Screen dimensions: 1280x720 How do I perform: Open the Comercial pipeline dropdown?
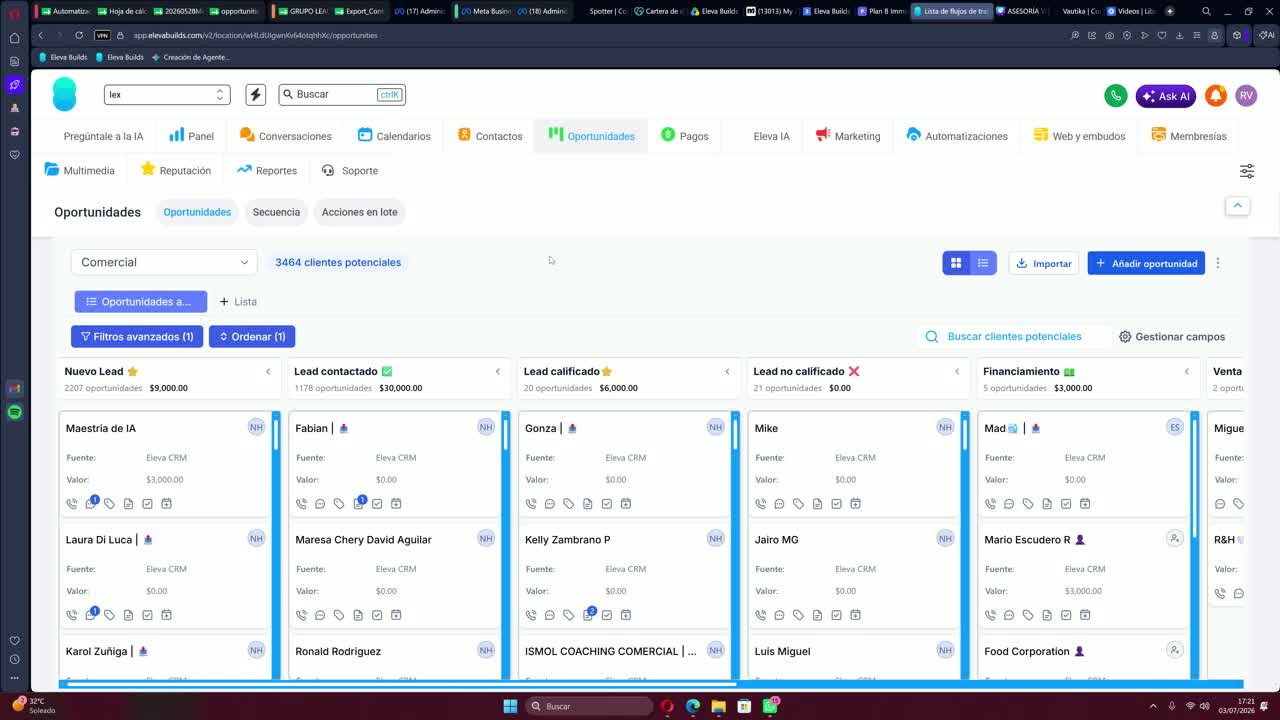(164, 262)
